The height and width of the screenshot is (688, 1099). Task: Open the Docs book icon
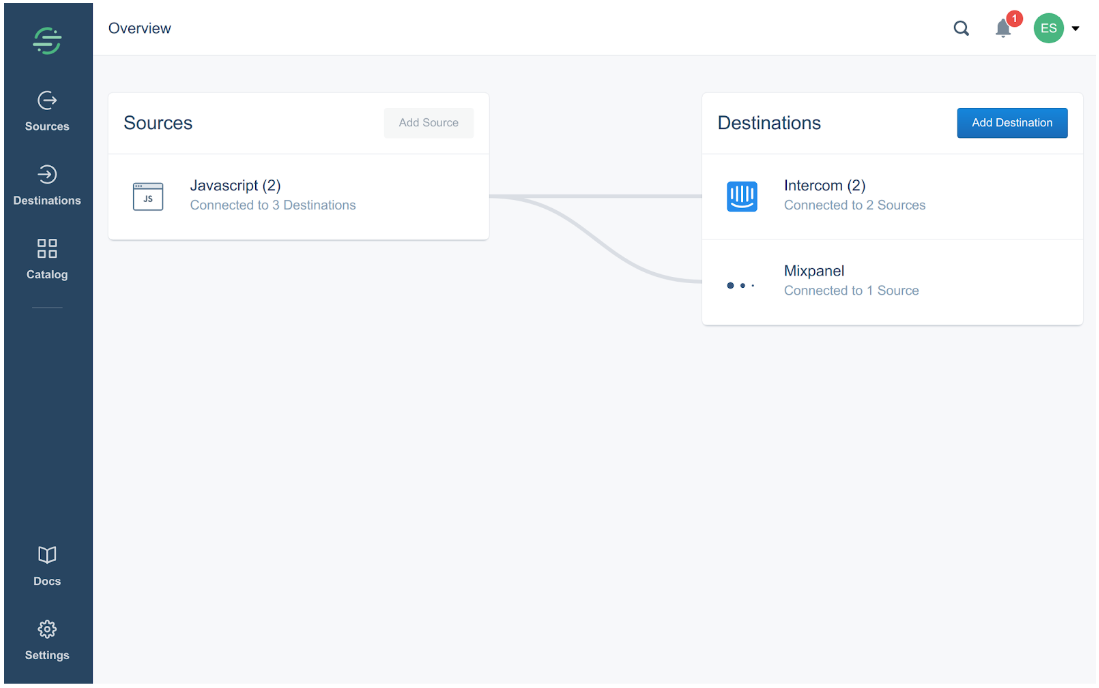[47, 555]
